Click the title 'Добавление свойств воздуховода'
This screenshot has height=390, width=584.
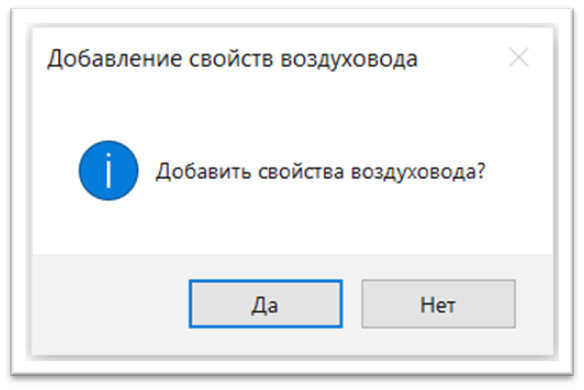[x=232, y=59]
